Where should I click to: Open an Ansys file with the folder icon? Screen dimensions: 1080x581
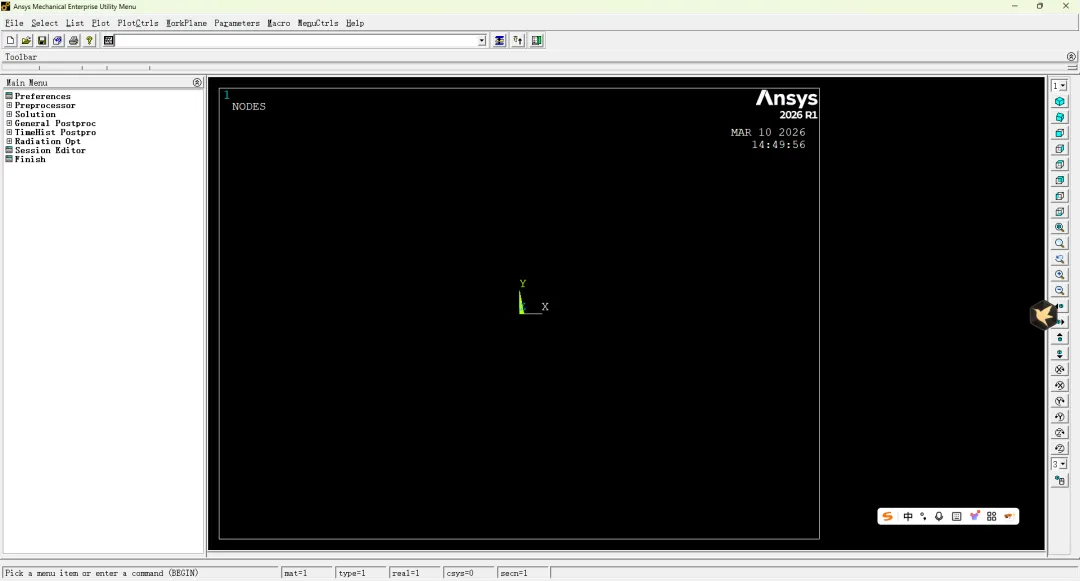click(x=26, y=41)
